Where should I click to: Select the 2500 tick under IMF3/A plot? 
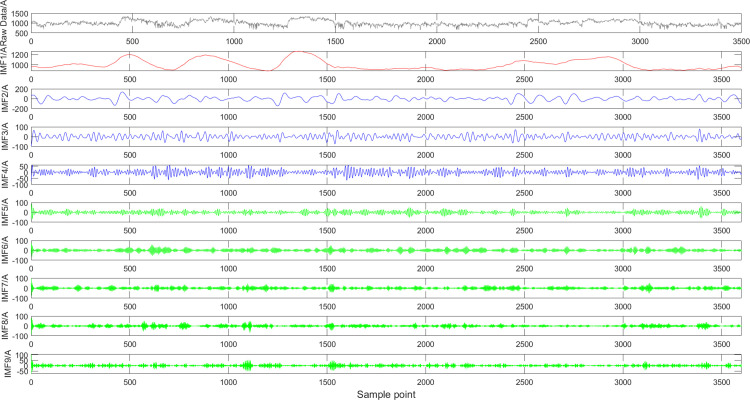coord(524,155)
